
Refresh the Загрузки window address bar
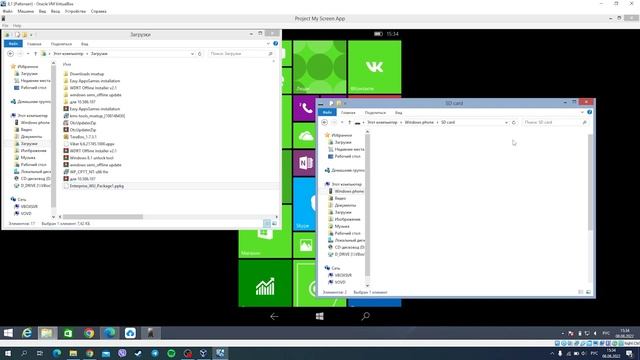click(200, 54)
